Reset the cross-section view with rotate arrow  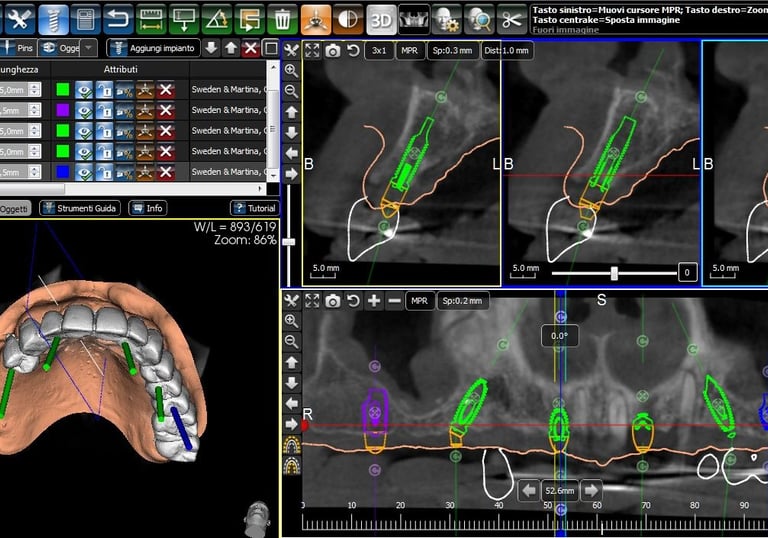(x=353, y=50)
